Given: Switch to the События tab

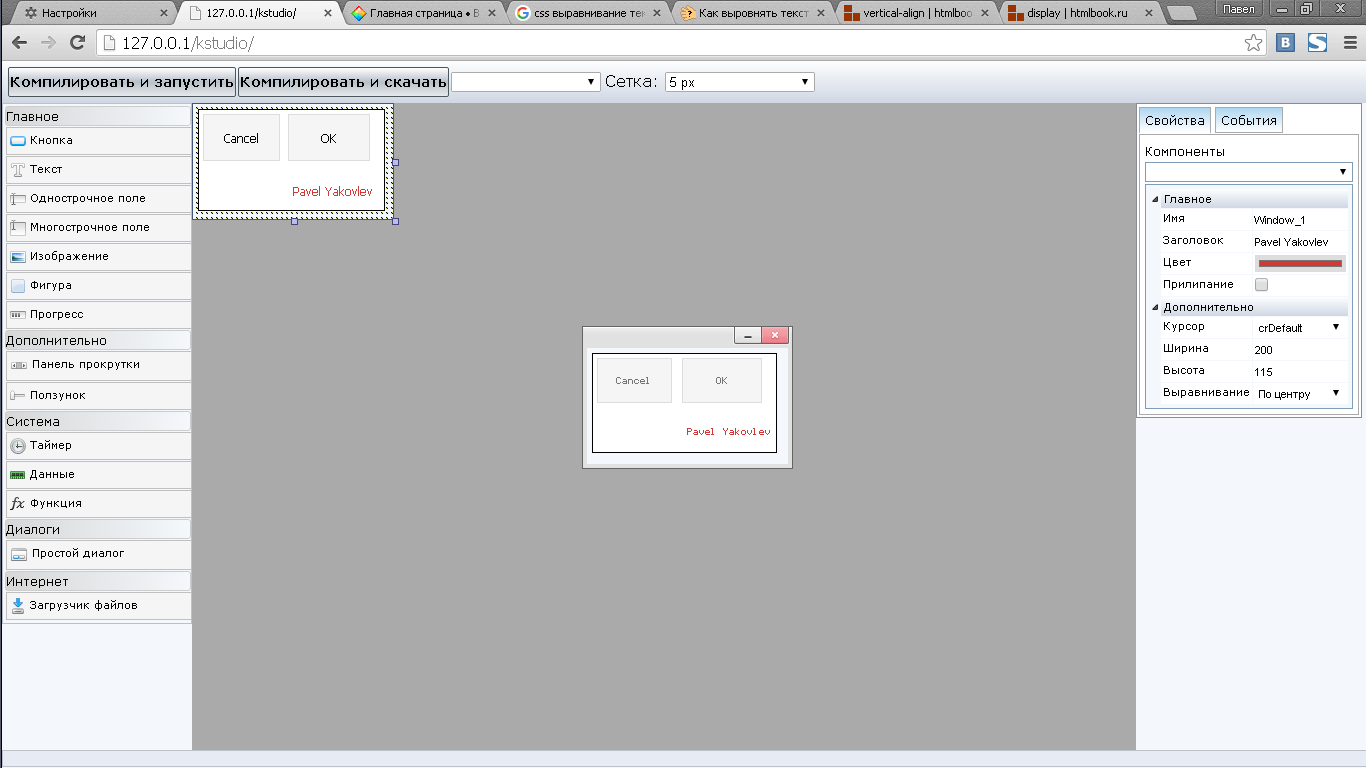Looking at the screenshot, I should [1248, 120].
